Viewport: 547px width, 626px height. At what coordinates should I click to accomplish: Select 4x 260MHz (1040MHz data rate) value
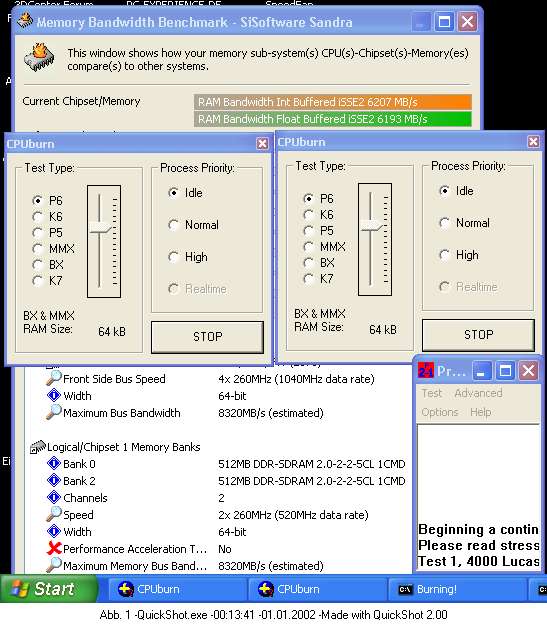coord(297,379)
